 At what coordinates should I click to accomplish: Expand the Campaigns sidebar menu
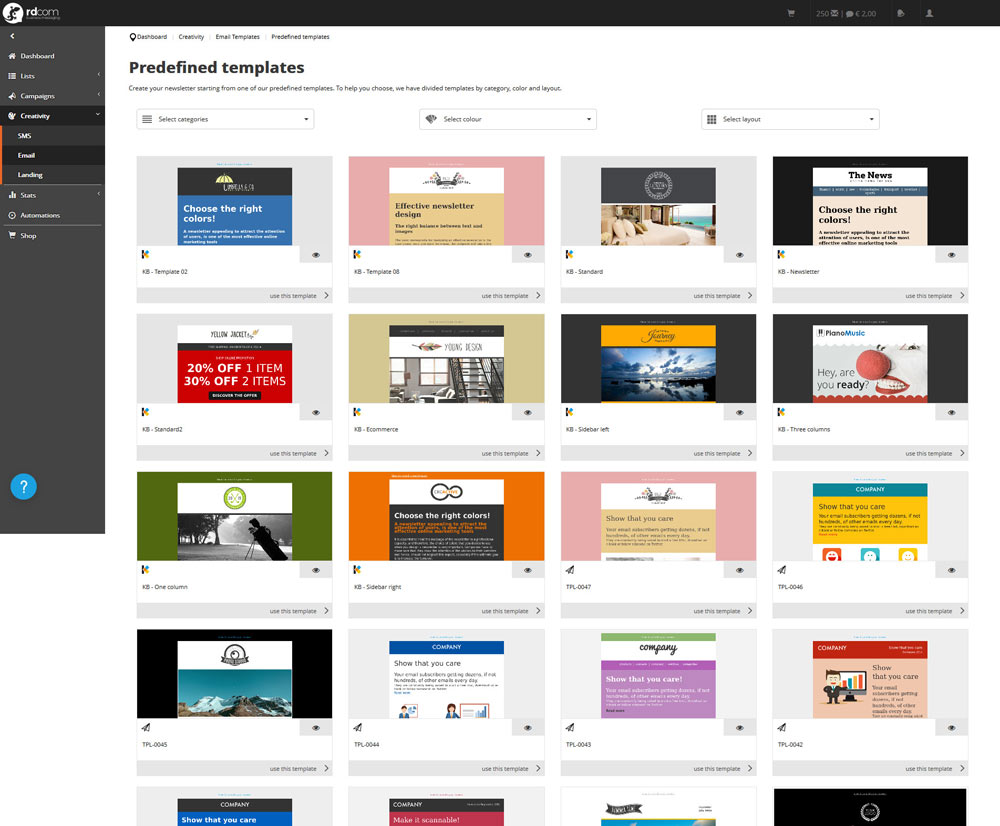(x=52, y=96)
